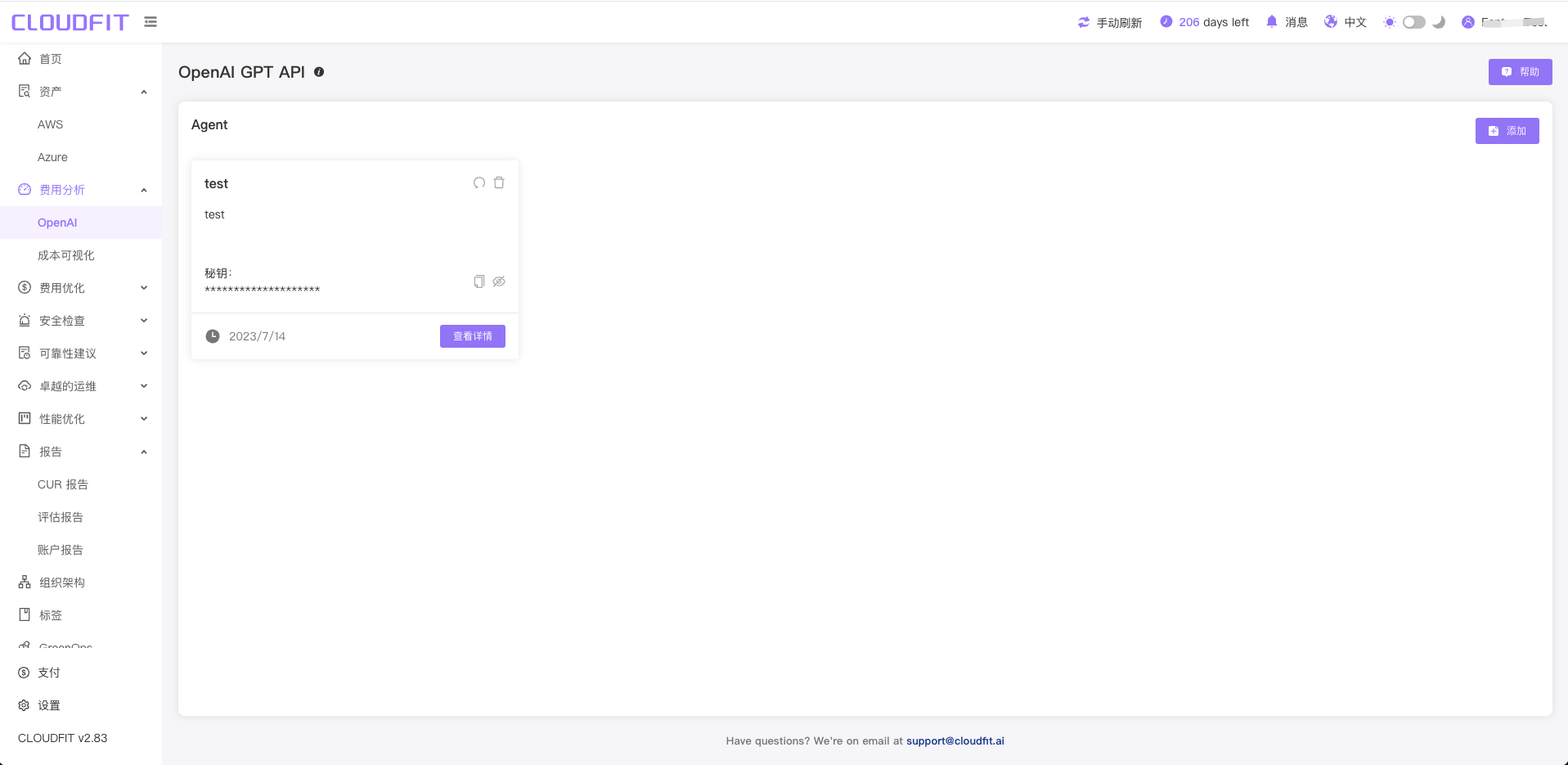Expand the 性能优化 menu chevron

(x=144, y=419)
